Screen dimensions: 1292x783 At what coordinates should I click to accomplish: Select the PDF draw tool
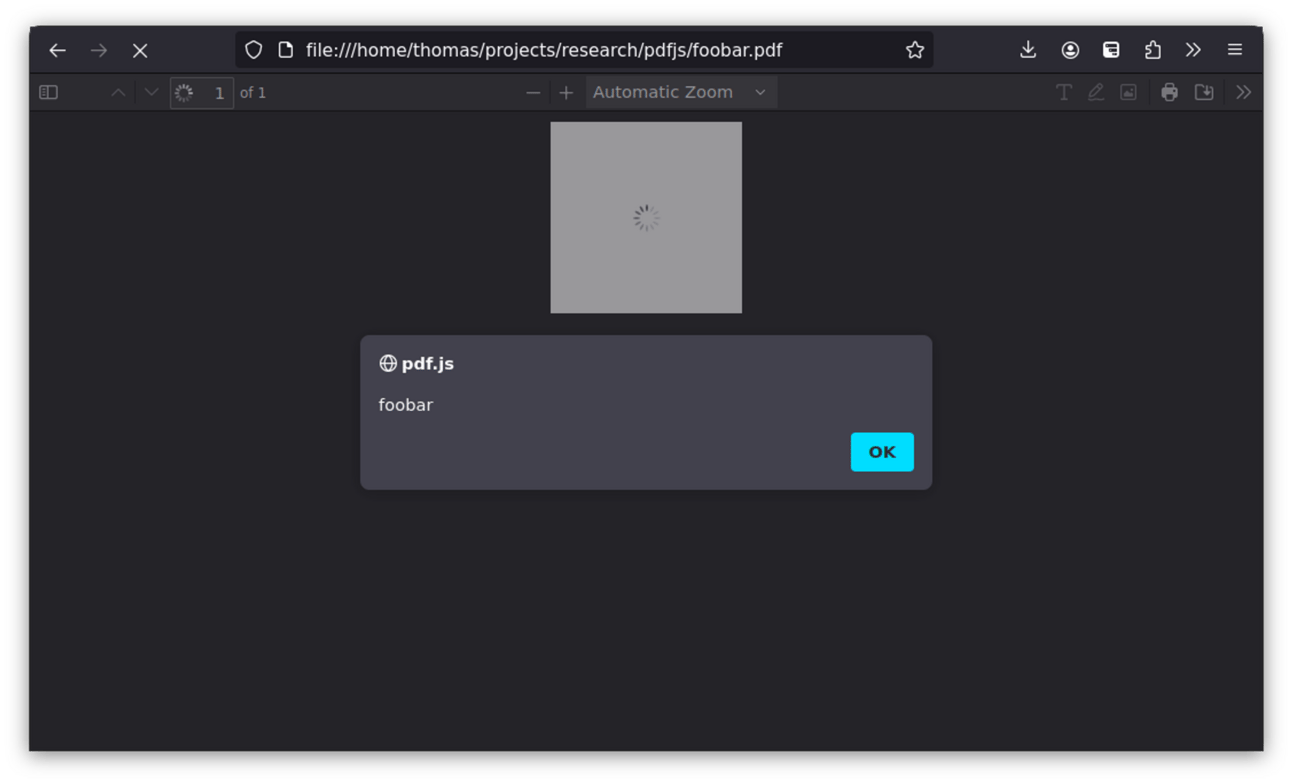(1096, 92)
